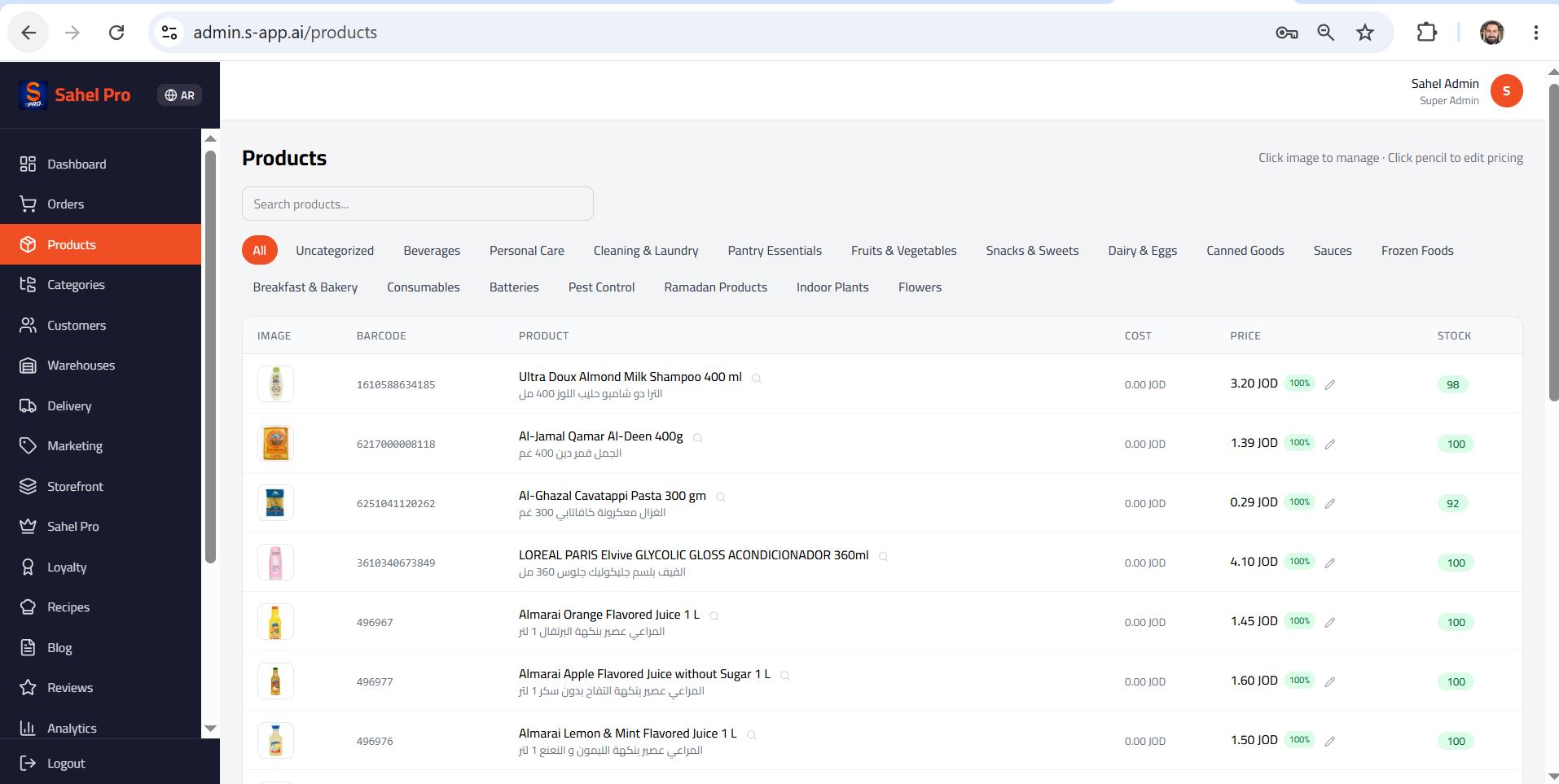Filter by Dairy & Eggs

tap(1143, 251)
